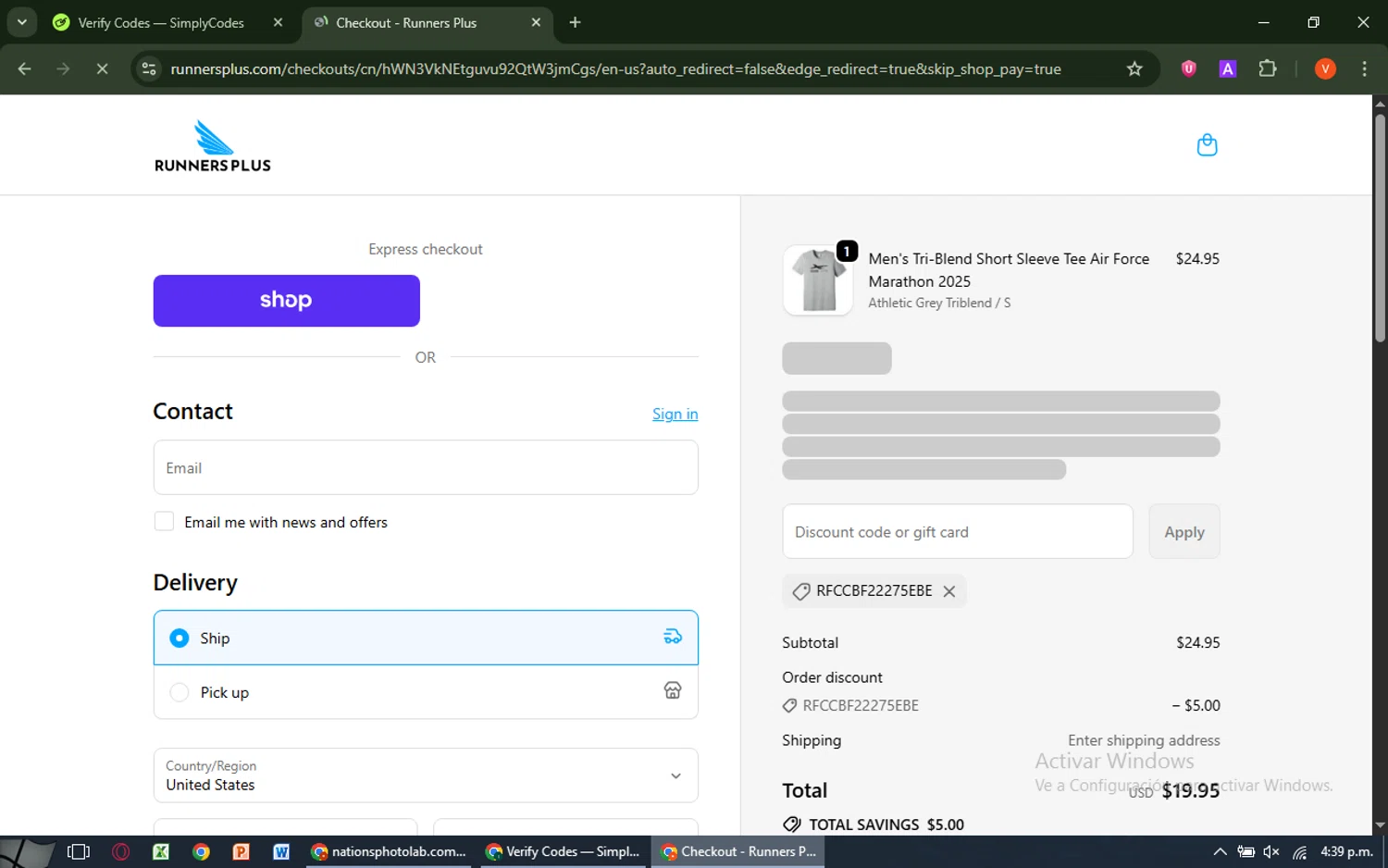Open a new browser tab
Screen dimensions: 1388x868
tap(575, 22)
